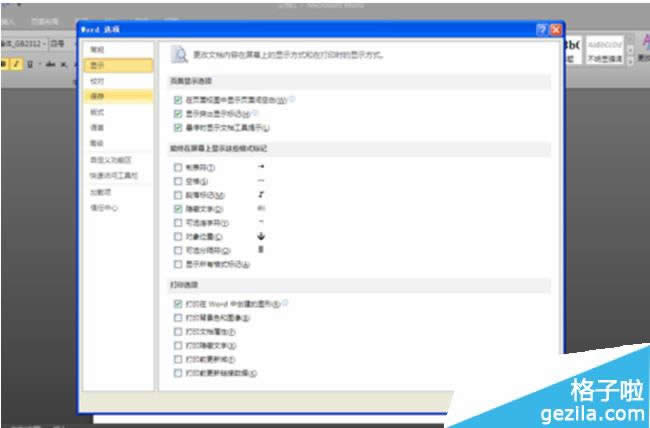
Task: Click the Strikethrough button in Word ribbon
Action: 51,64
